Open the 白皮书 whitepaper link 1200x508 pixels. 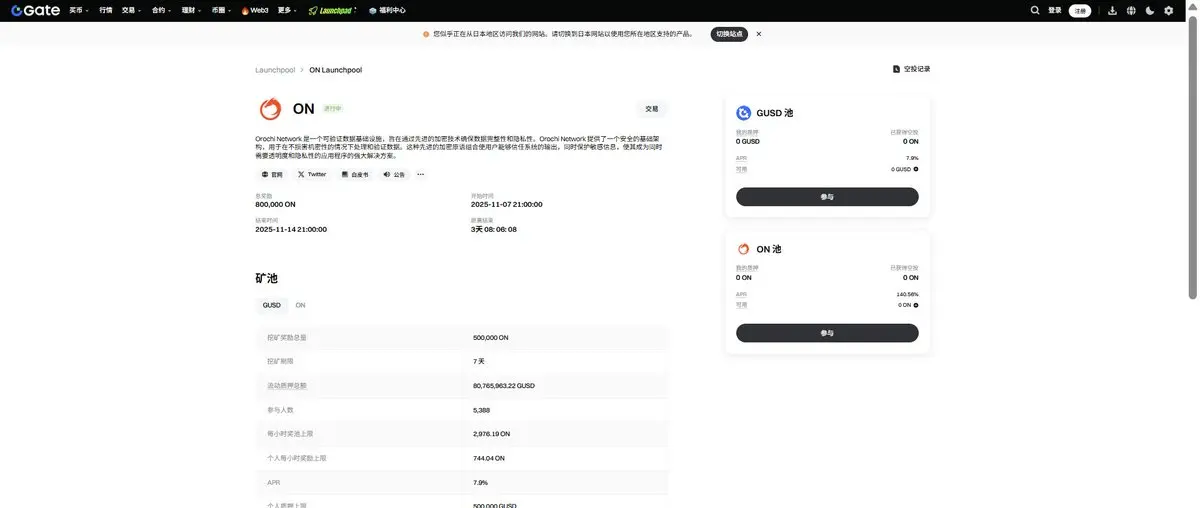click(355, 174)
